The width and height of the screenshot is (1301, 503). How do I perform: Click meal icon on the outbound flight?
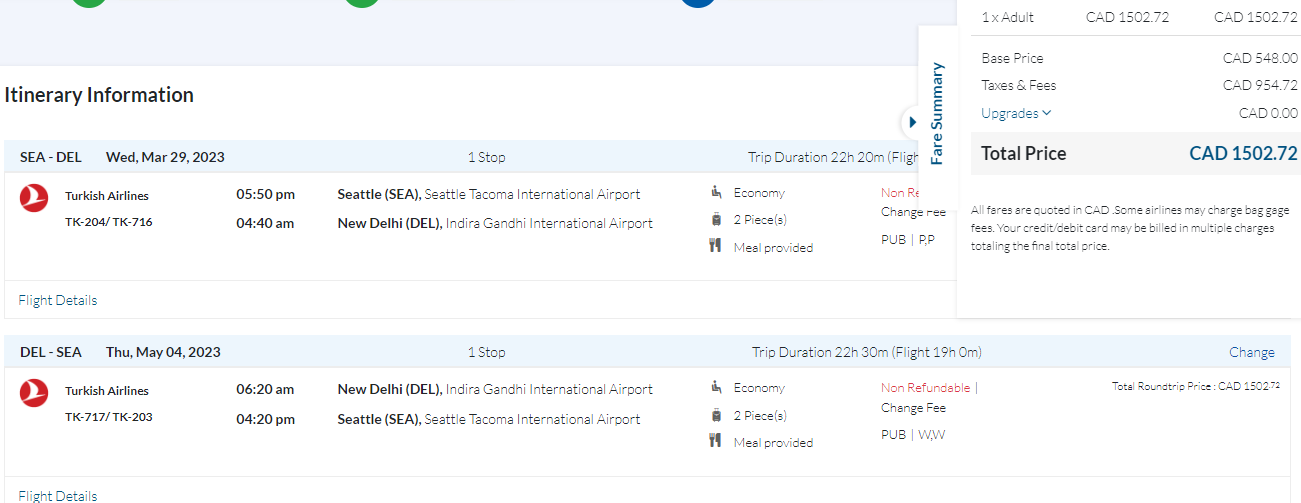point(716,246)
